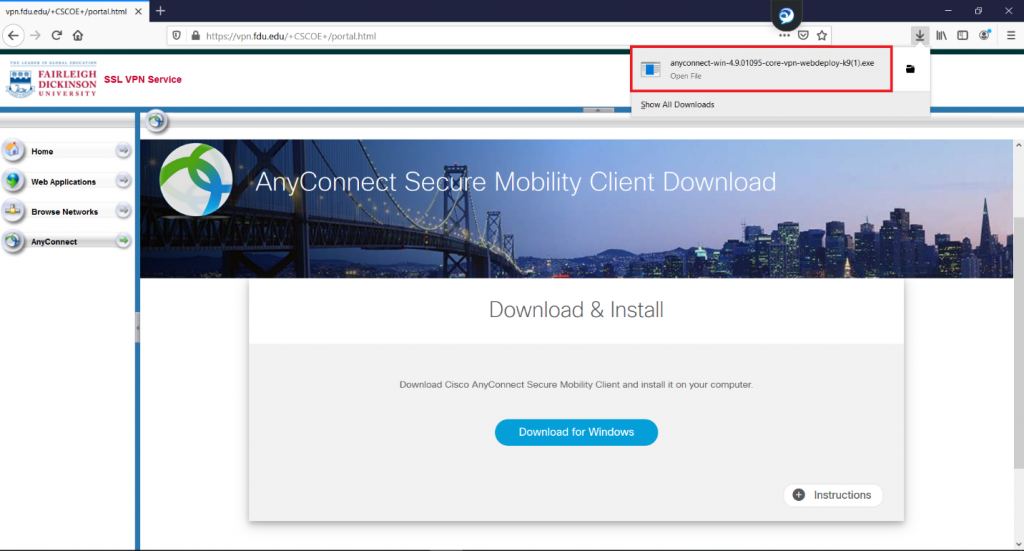Viewport: 1024px width, 551px height.
Task: Click the scrollbar down arrow
Action: click(x=1018, y=544)
